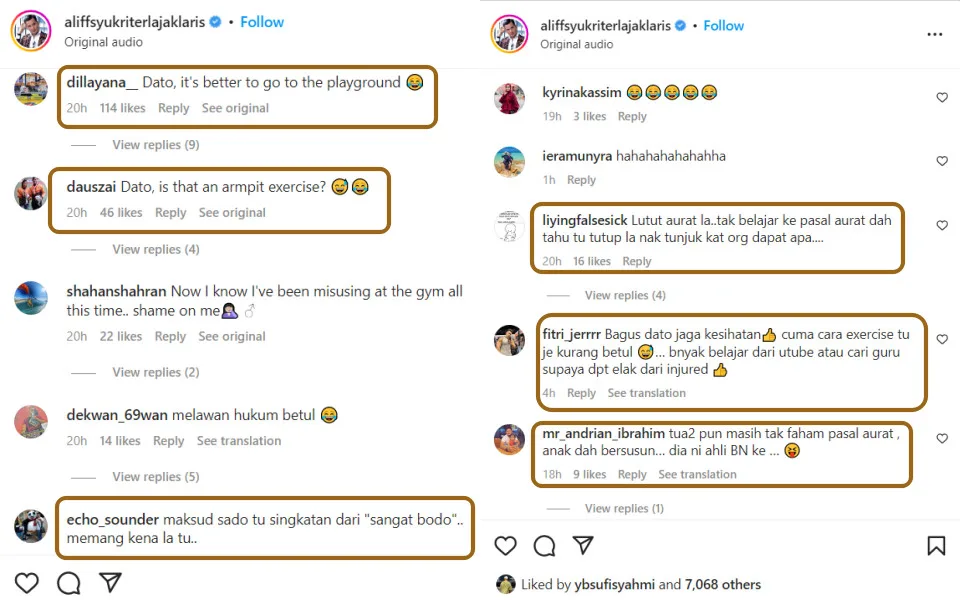Expand View replies (5) under dekwan_69wan

click(155, 477)
